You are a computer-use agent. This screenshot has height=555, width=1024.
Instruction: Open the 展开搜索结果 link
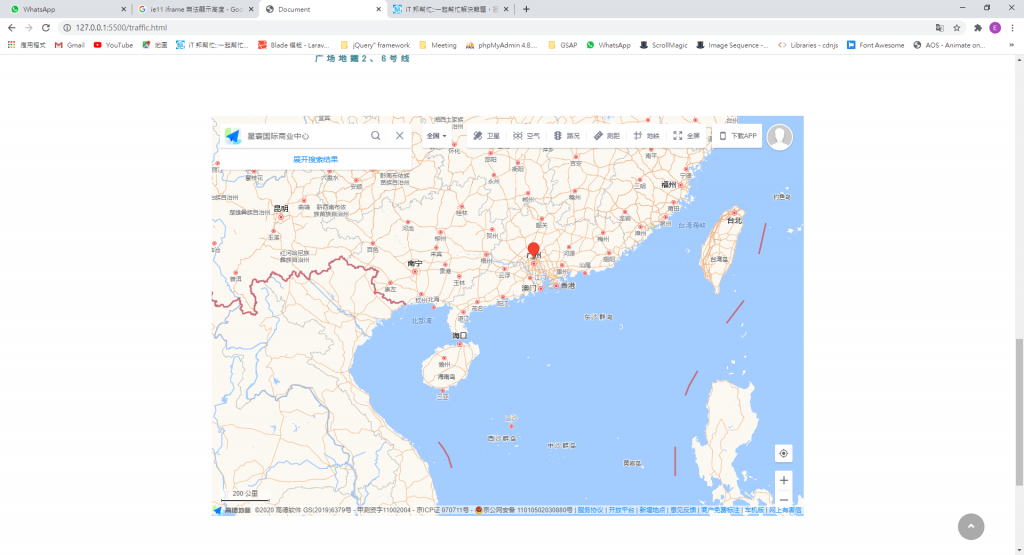point(315,159)
